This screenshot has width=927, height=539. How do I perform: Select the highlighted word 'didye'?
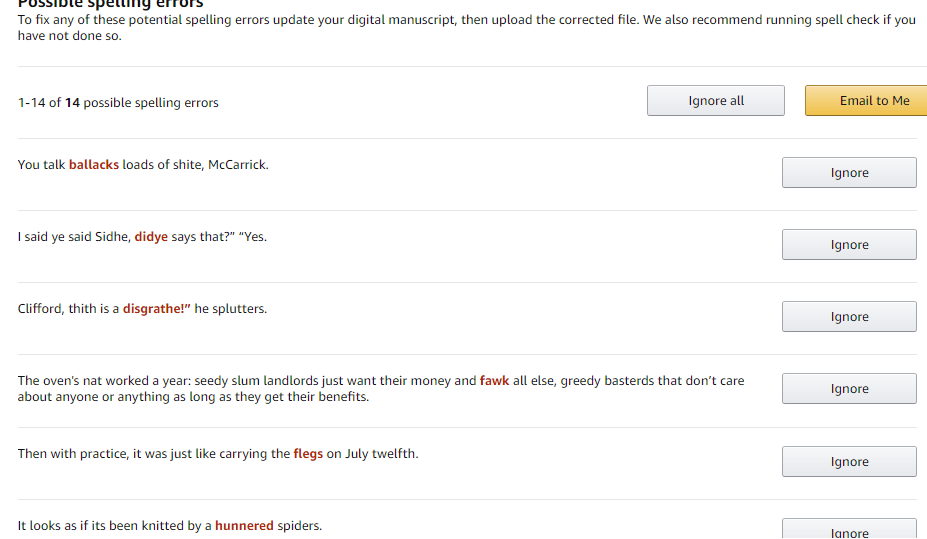pos(151,237)
